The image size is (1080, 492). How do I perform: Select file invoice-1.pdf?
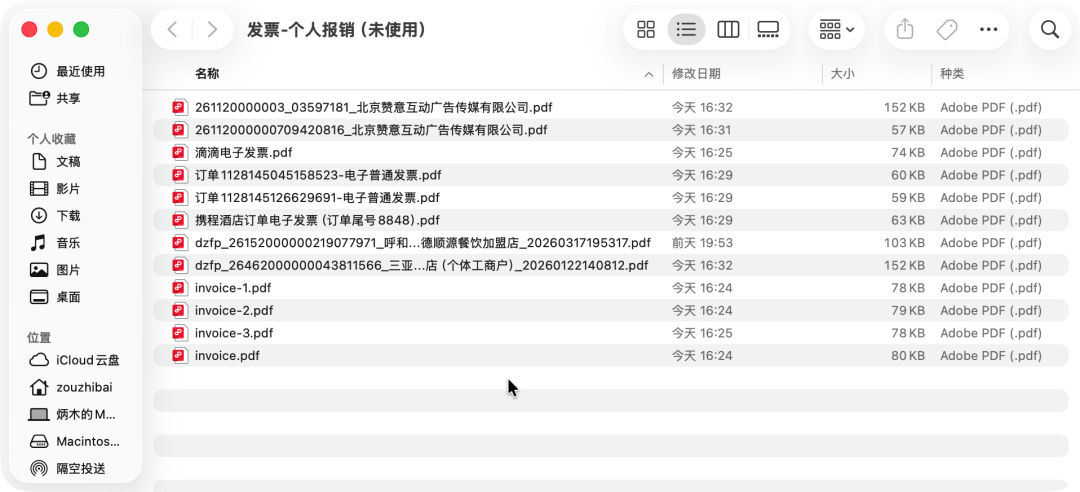pos(610,288)
